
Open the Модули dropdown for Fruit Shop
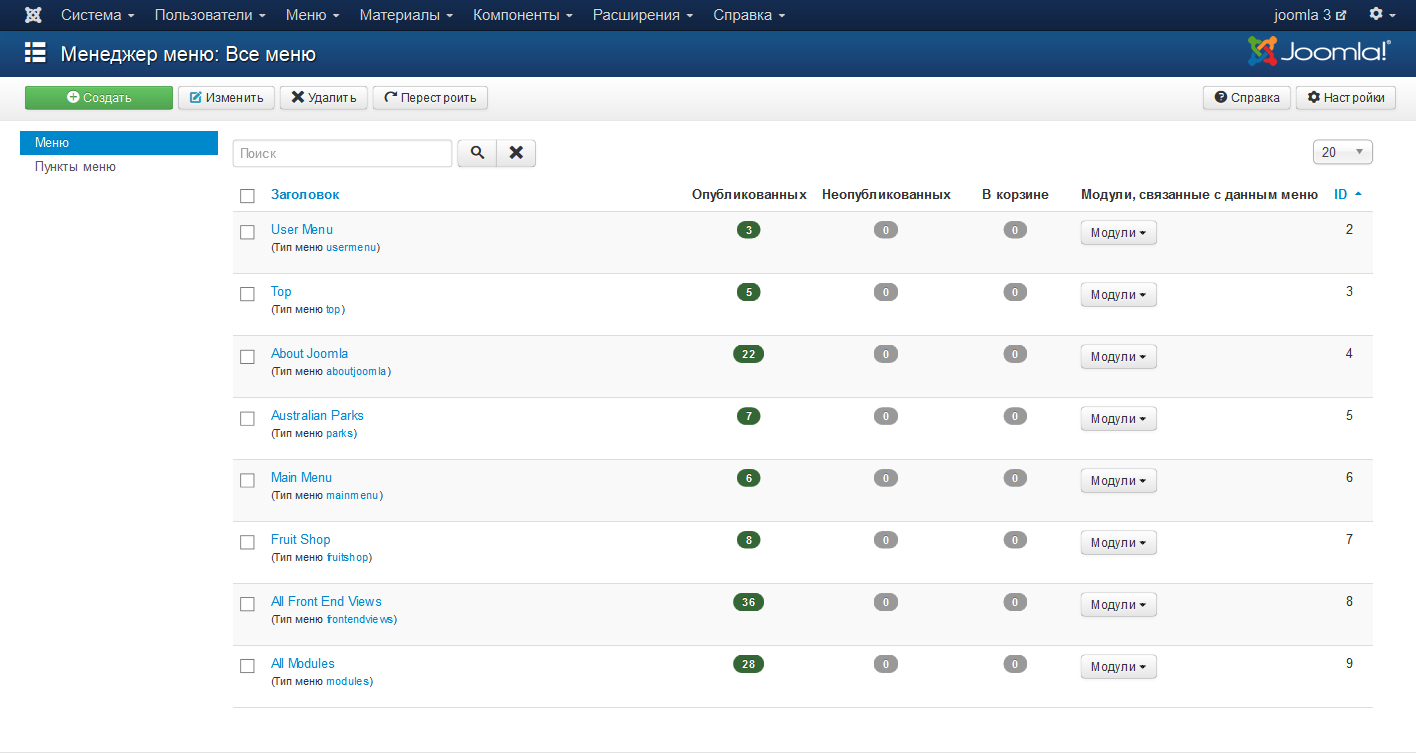click(1118, 543)
